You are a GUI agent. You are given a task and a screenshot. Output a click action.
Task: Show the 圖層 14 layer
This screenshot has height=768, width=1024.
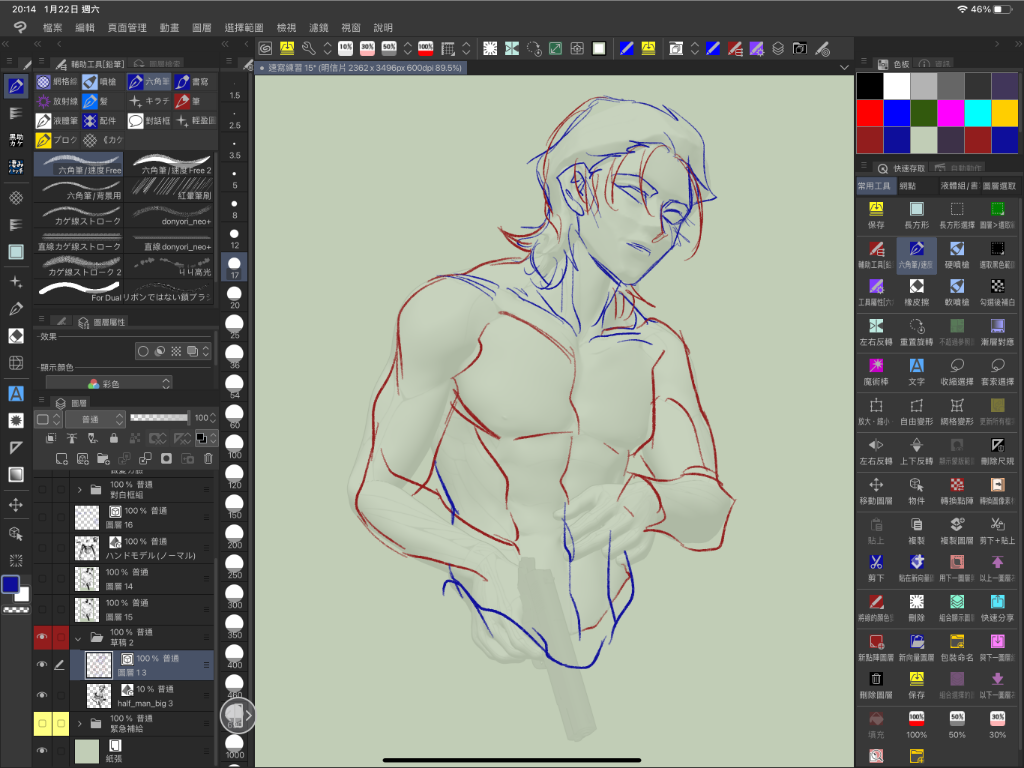coord(42,579)
